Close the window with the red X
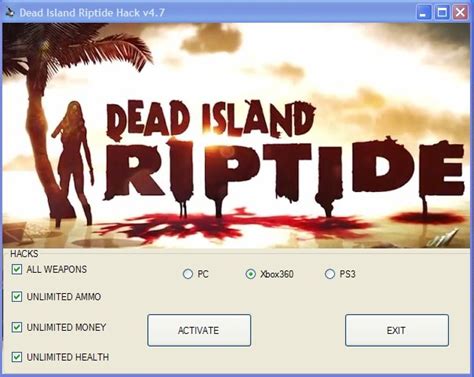Screen dimensions: 474x377 click(x=460, y=13)
